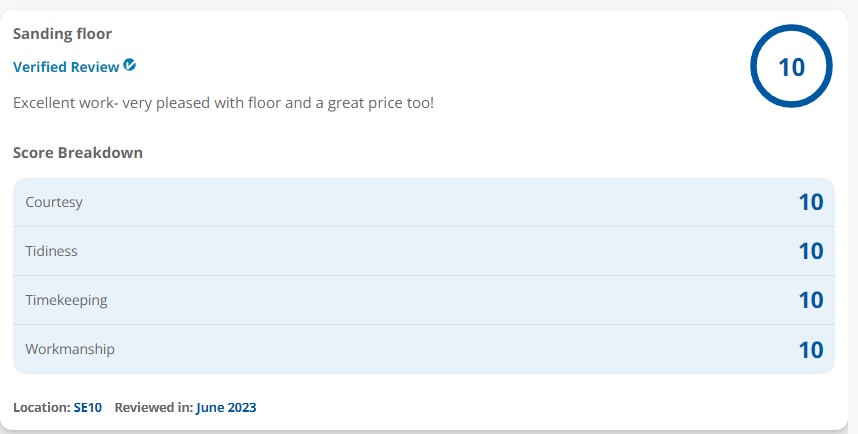The width and height of the screenshot is (858, 434).
Task: Click the 'Excellent work' review comment text
Action: pos(223,102)
